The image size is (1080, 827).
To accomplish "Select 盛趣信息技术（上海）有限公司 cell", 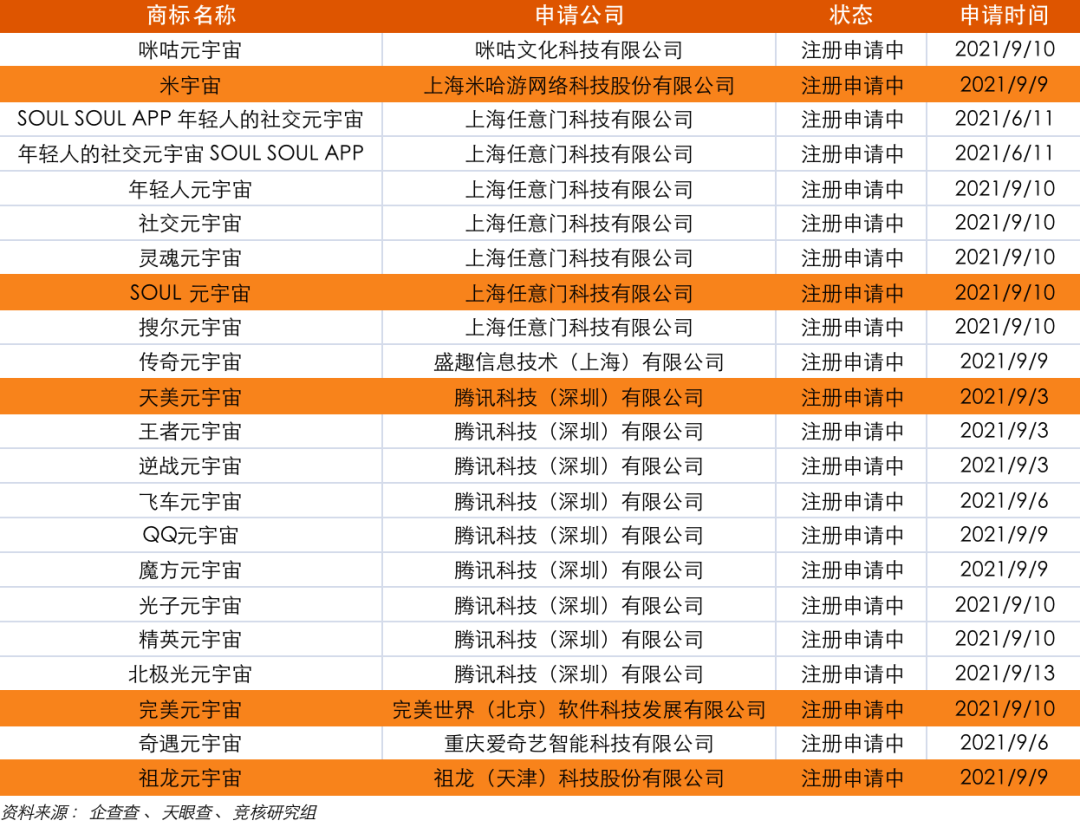I will pos(579,362).
